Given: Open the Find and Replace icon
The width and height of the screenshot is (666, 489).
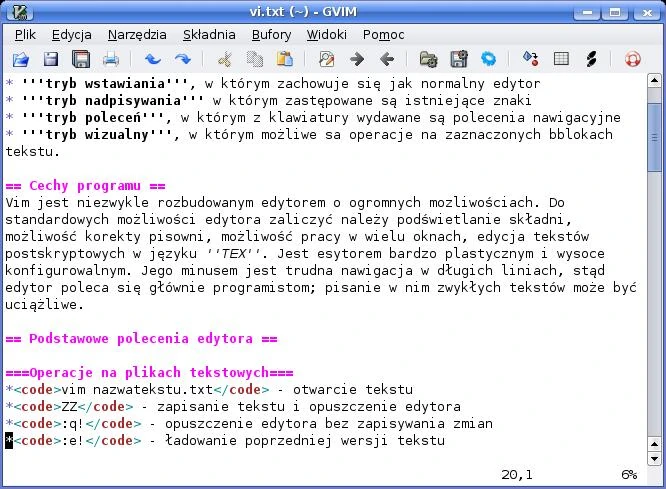Looking at the screenshot, I should pos(326,59).
